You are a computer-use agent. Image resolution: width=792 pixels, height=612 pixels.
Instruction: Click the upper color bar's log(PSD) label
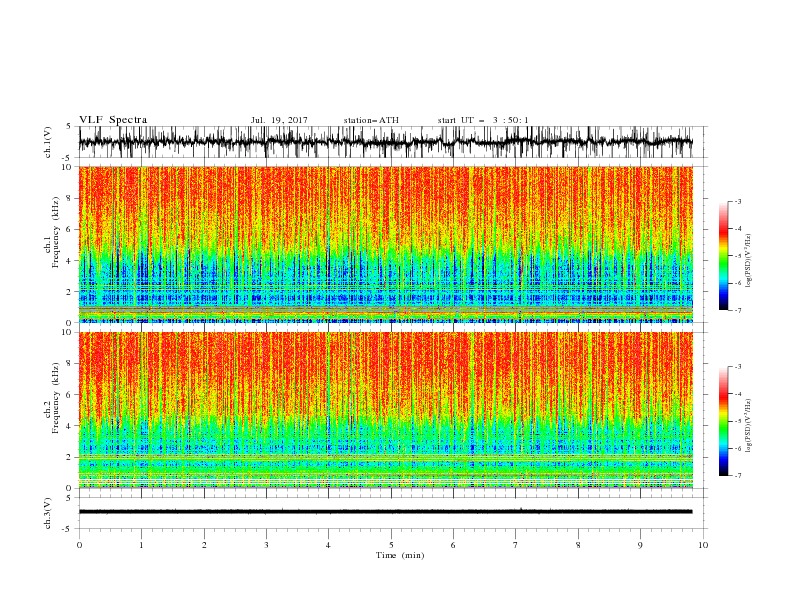pyautogui.click(x=748, y=261)
